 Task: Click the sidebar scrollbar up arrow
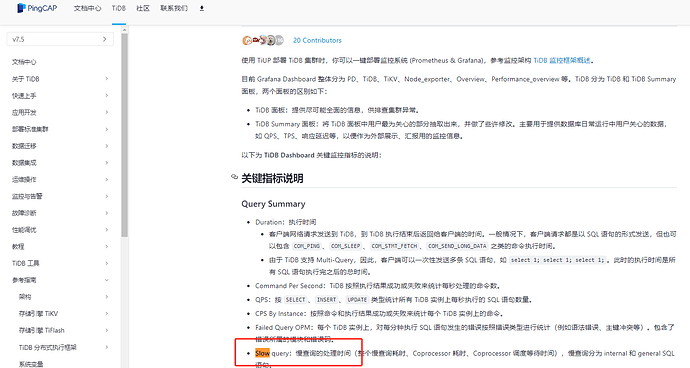click(x=125, y=30)
